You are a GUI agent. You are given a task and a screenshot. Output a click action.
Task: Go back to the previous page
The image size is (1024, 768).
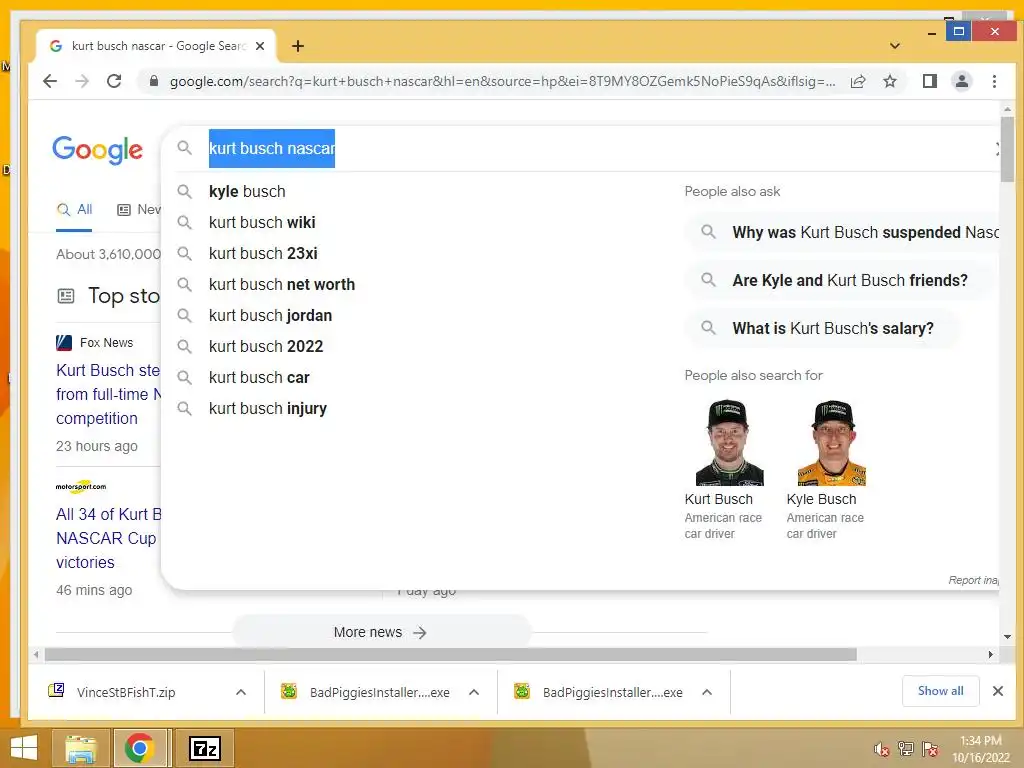50,81
